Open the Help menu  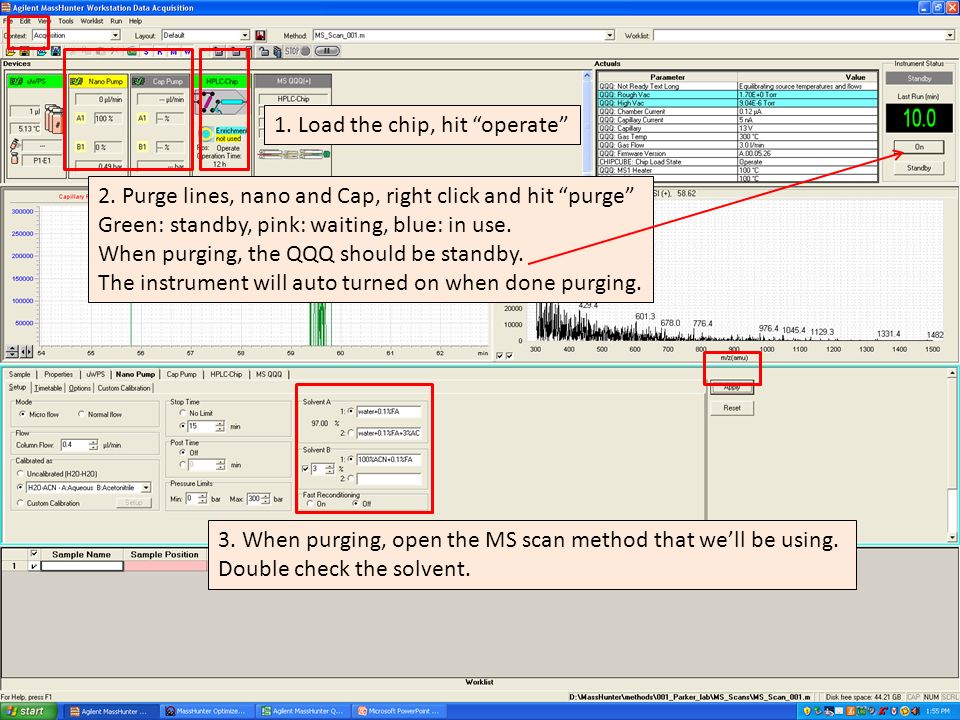coord(135,21)
